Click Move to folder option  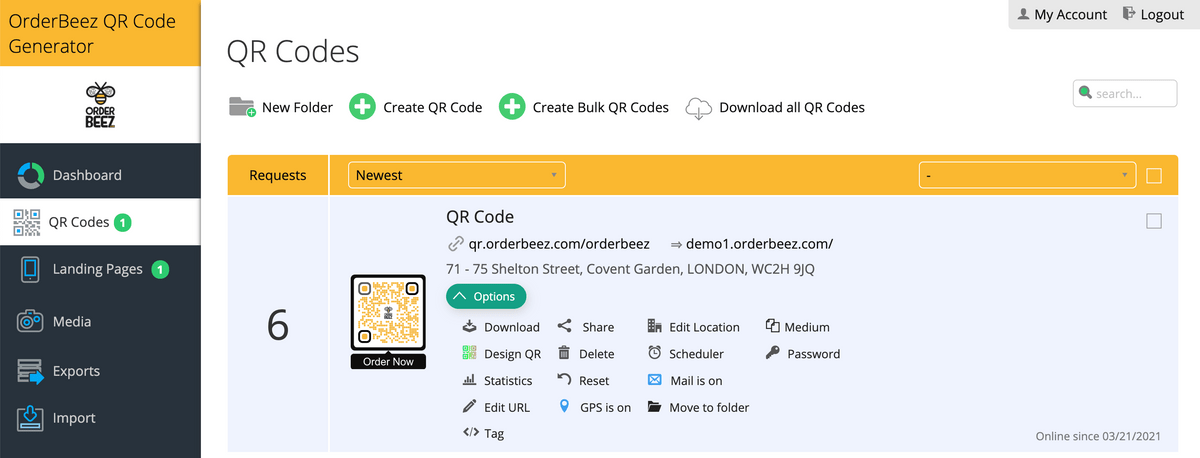coord(698,408)
